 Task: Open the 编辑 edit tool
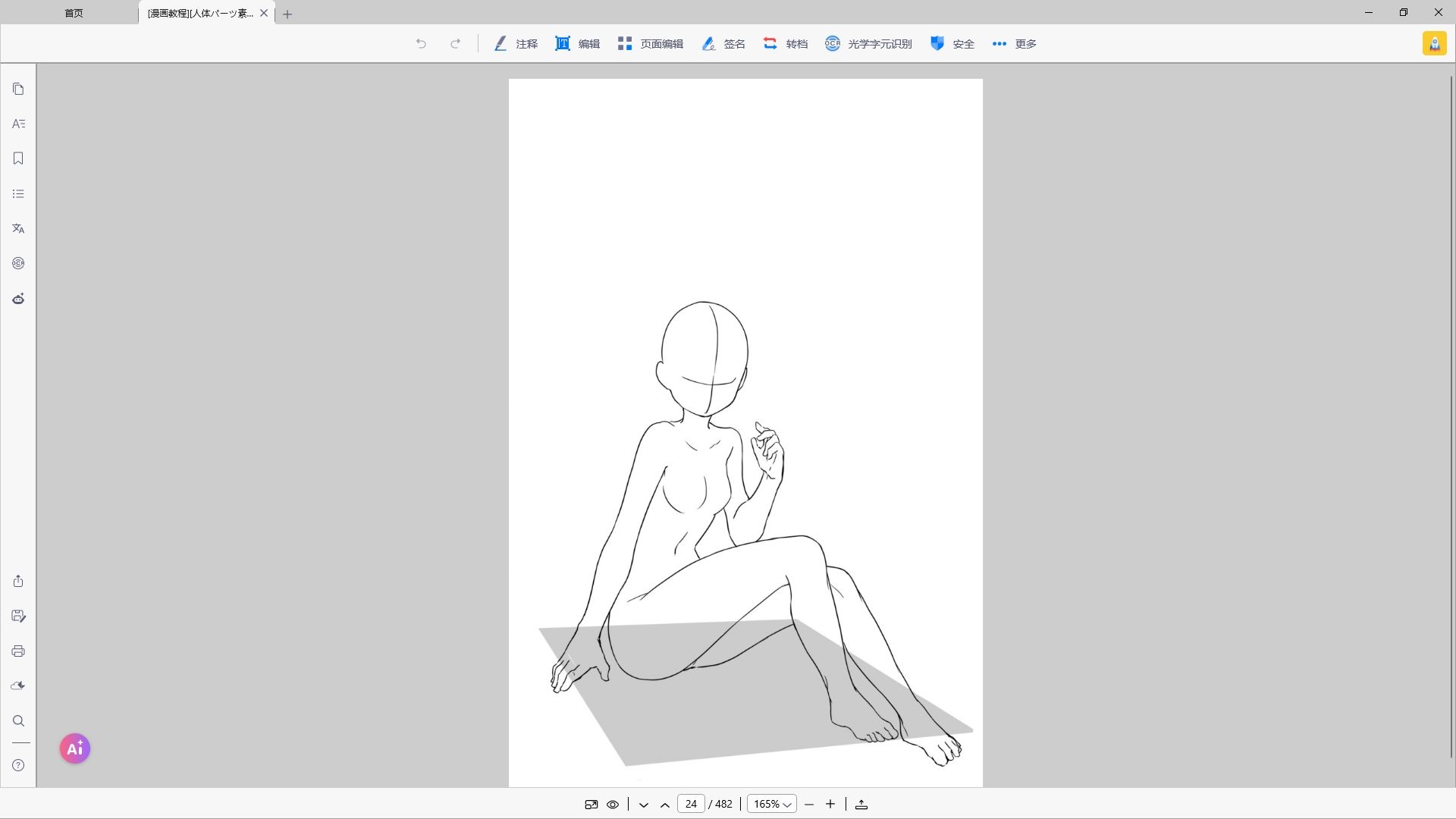pos(578,44)
